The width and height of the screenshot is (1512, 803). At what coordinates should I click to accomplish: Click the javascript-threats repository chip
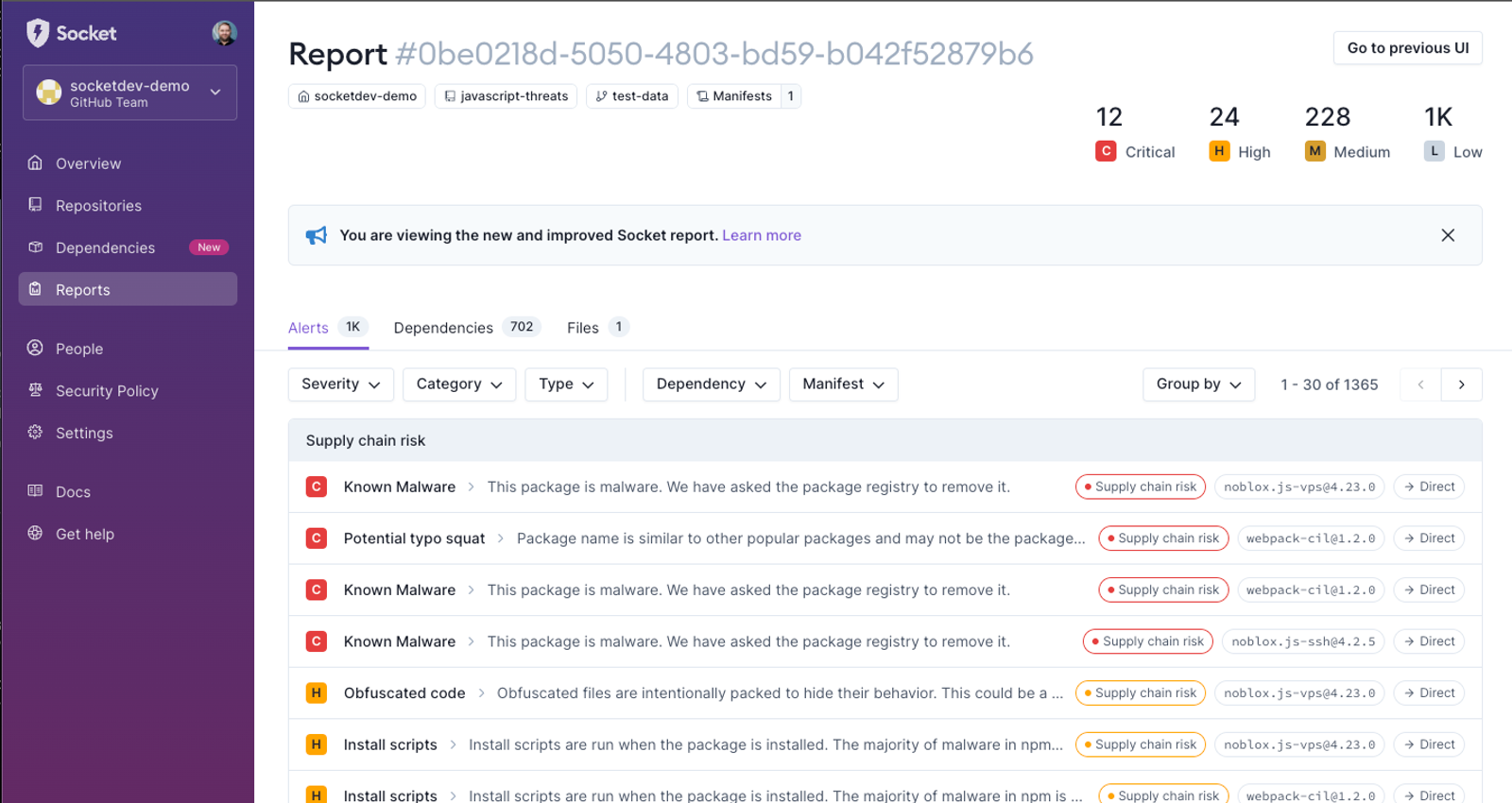tap(507, 96)
